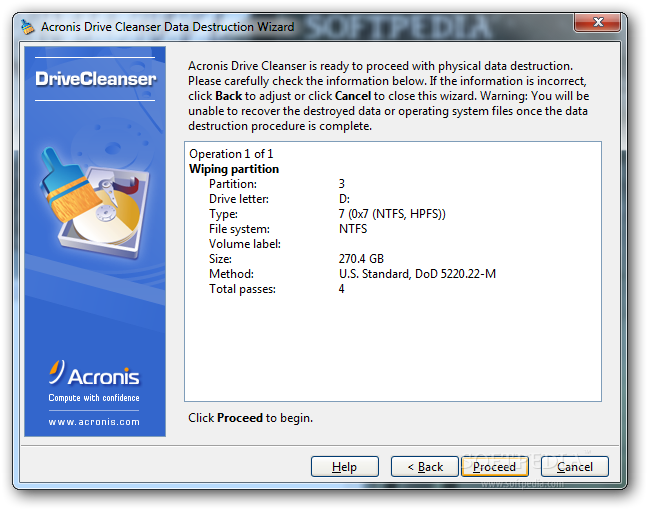Click the file system value 'NTFS'
The image size is (648, 510).
pos(353,229)
